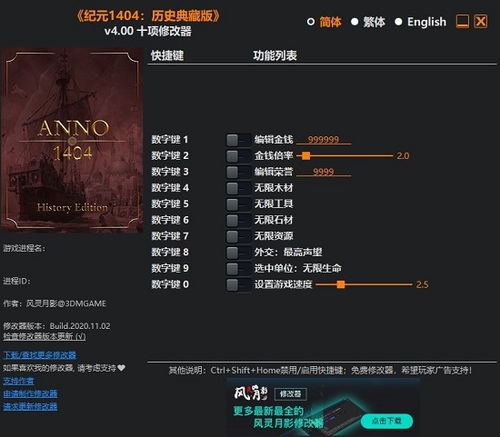The image size is (500, 437).
Task: Enable the 无限木材 (unlimited wood) switch
Action: coord(238,188)
